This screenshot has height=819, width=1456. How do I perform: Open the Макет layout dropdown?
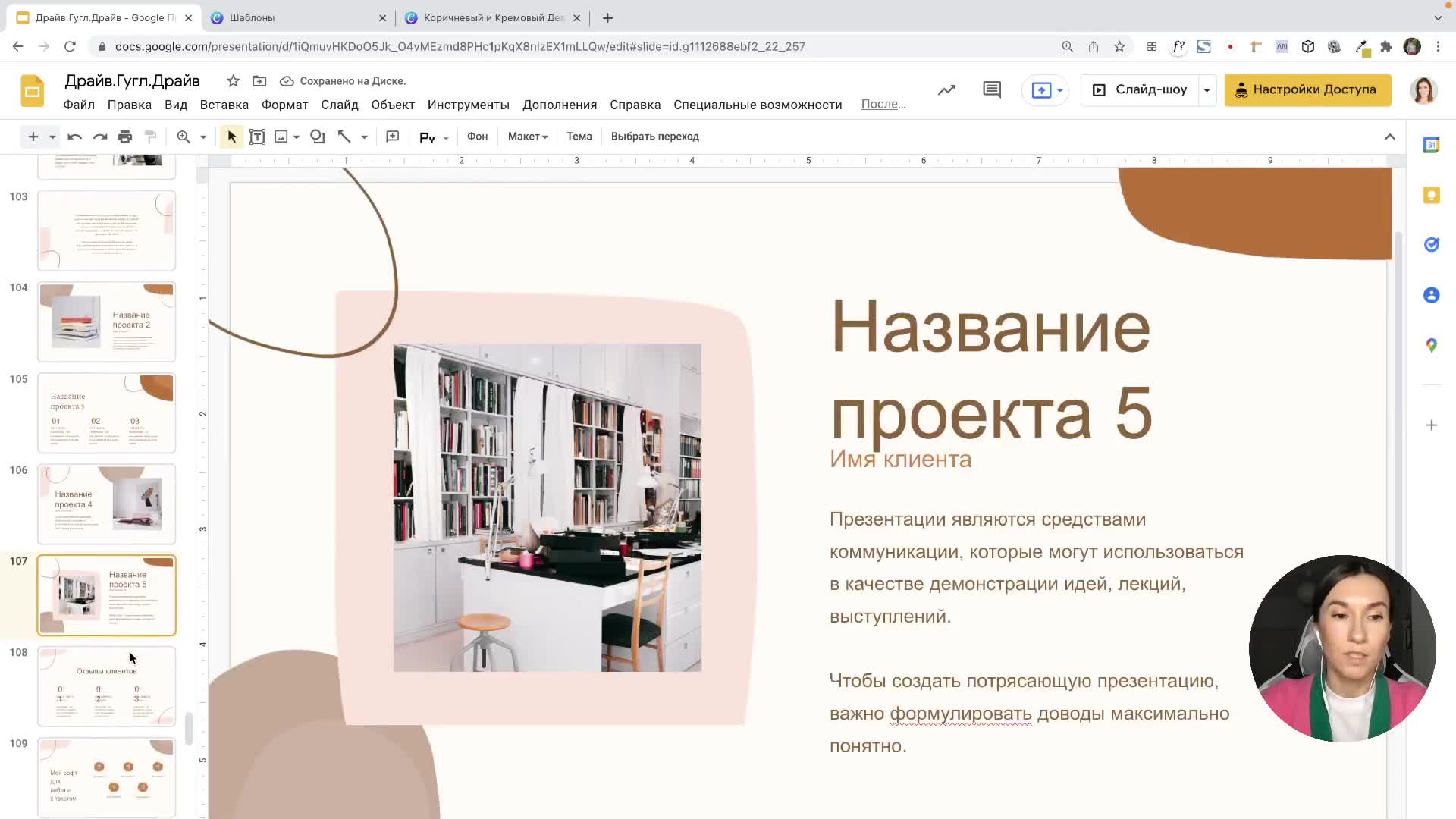point(528,136)
